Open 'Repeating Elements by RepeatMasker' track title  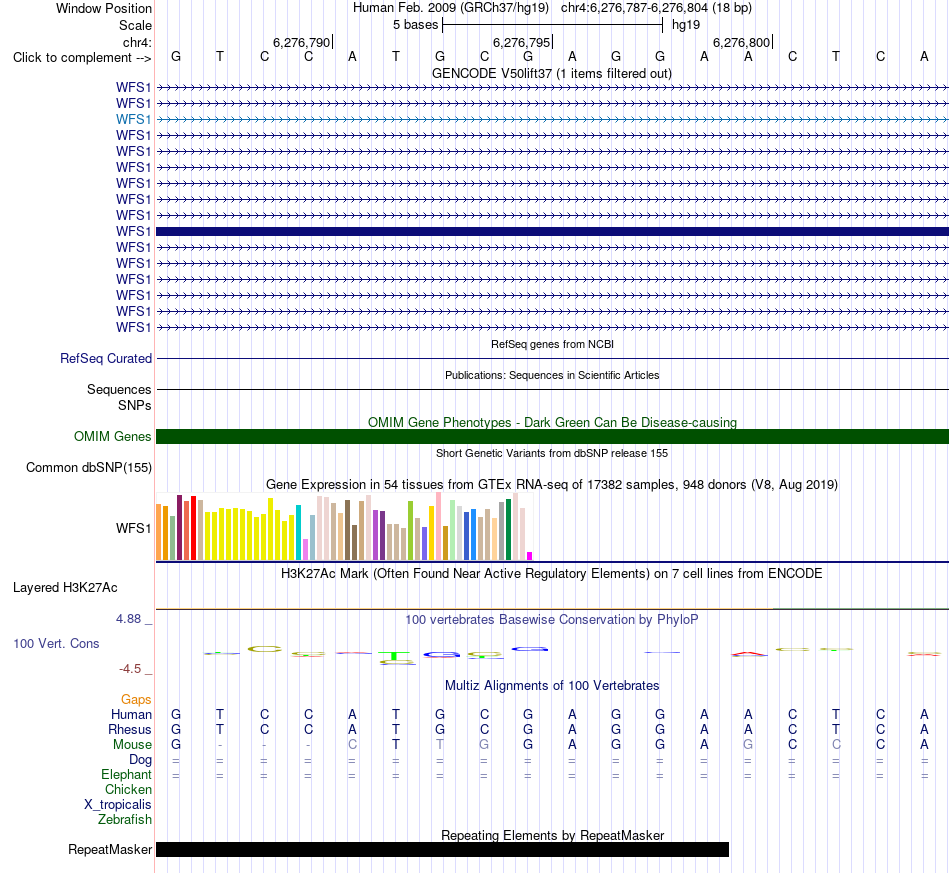[x=552, y=835]
